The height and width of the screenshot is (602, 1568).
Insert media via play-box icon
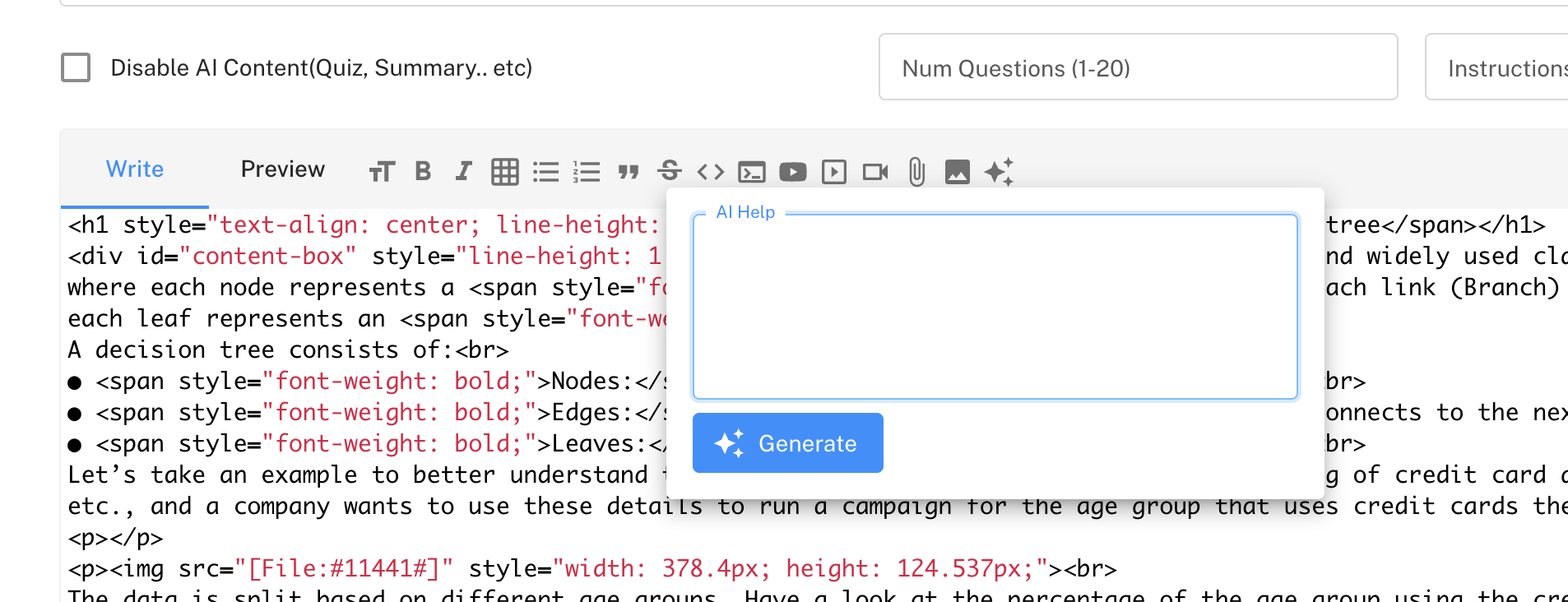click(834, 172)
